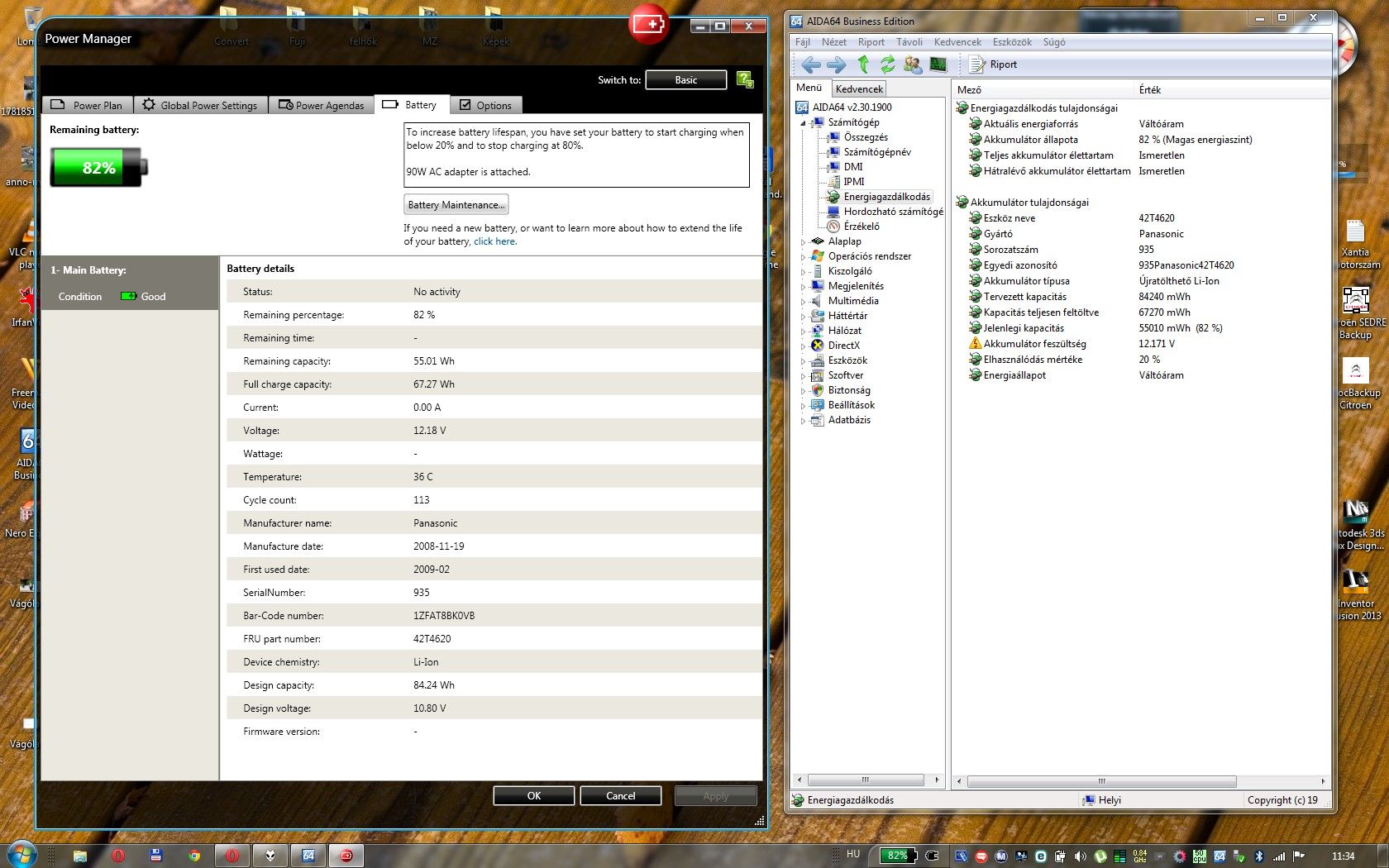
Task: Open the Súgó menu
Action: point(1054,42)
